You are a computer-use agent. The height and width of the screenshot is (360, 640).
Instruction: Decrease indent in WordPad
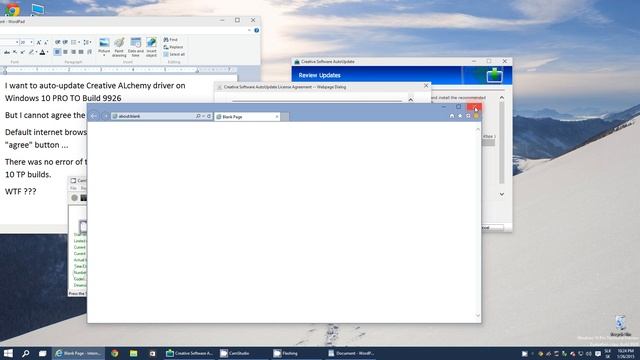pos(58,42)
